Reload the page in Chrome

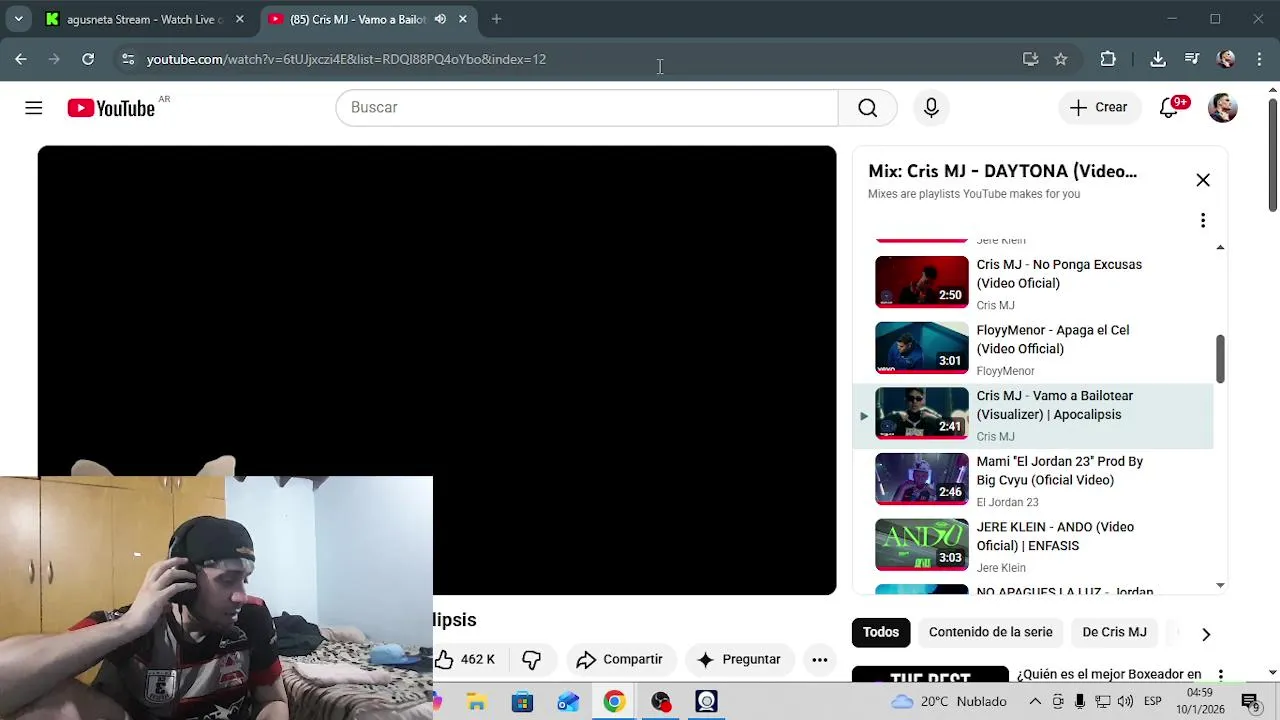coord(88,59)
